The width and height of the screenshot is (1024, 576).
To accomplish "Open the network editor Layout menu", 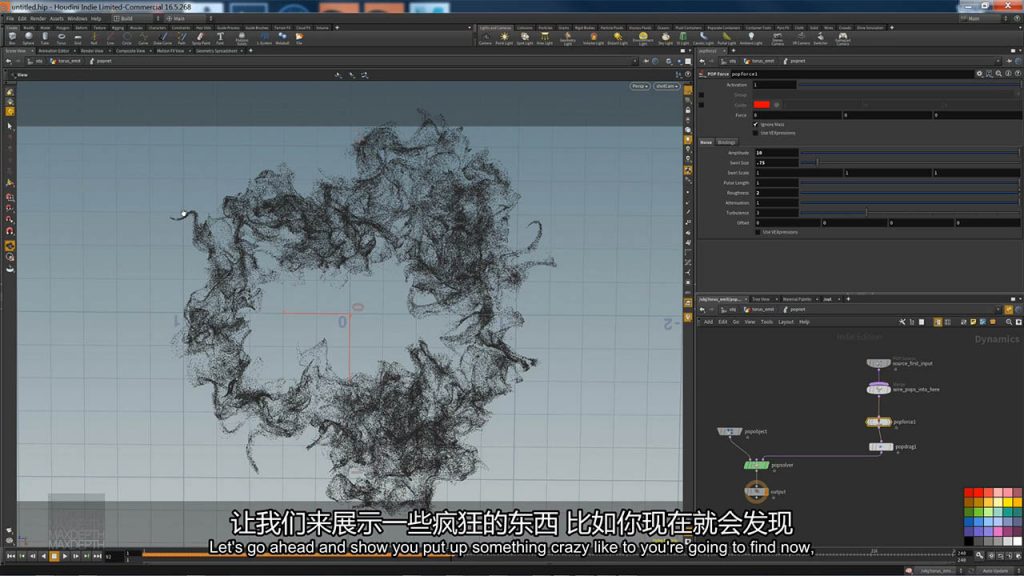I will pos(786,322).
